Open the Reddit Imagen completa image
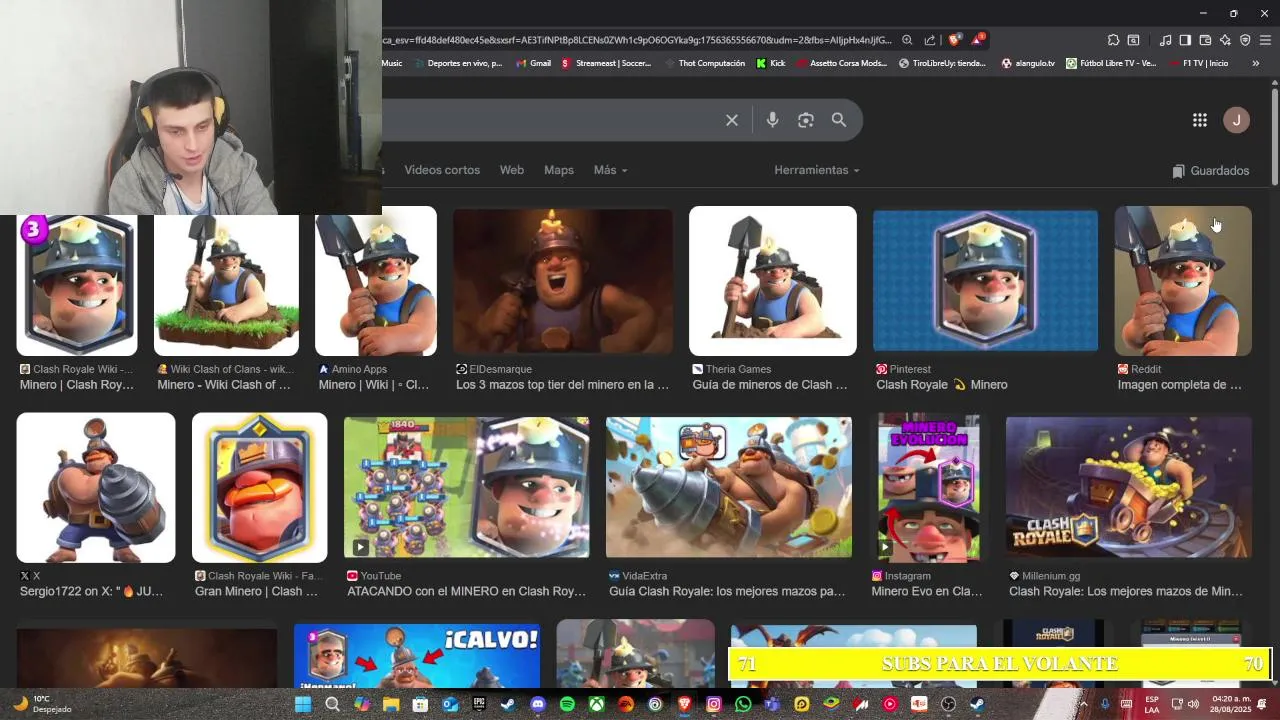Viewport: 1280px width, 720px height. 1183,281
